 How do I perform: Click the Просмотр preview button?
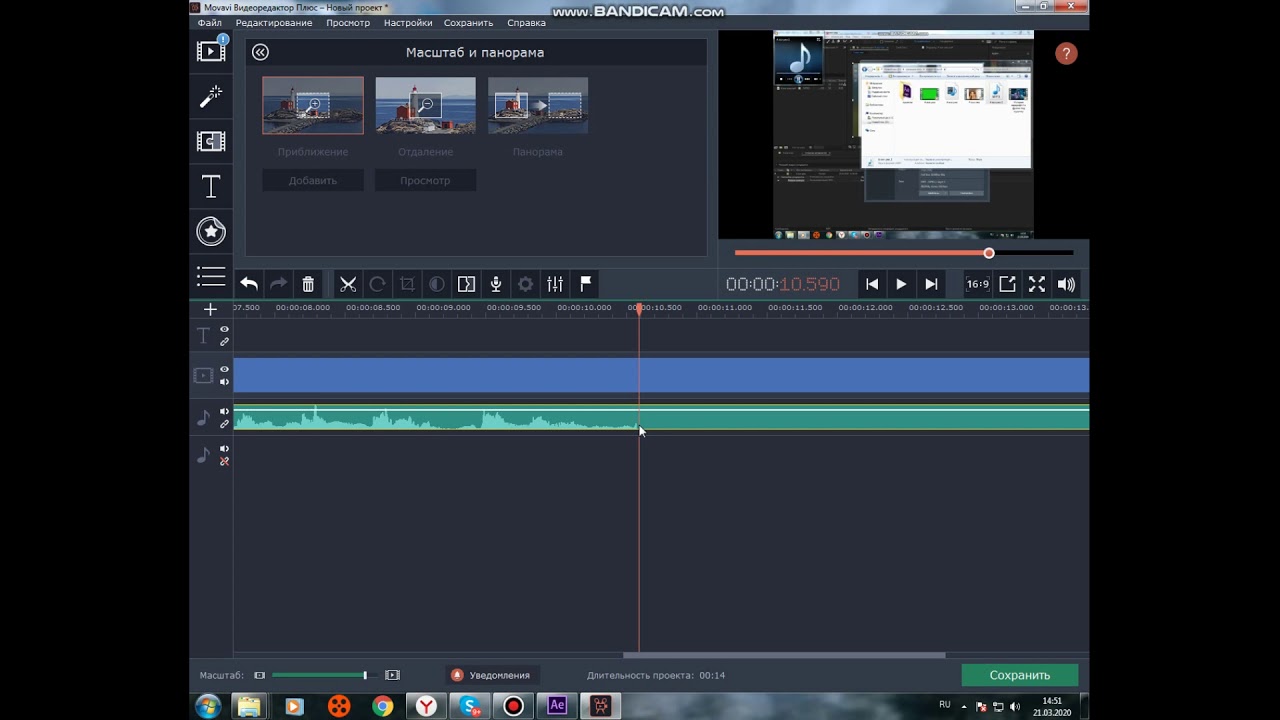[425, 180]
